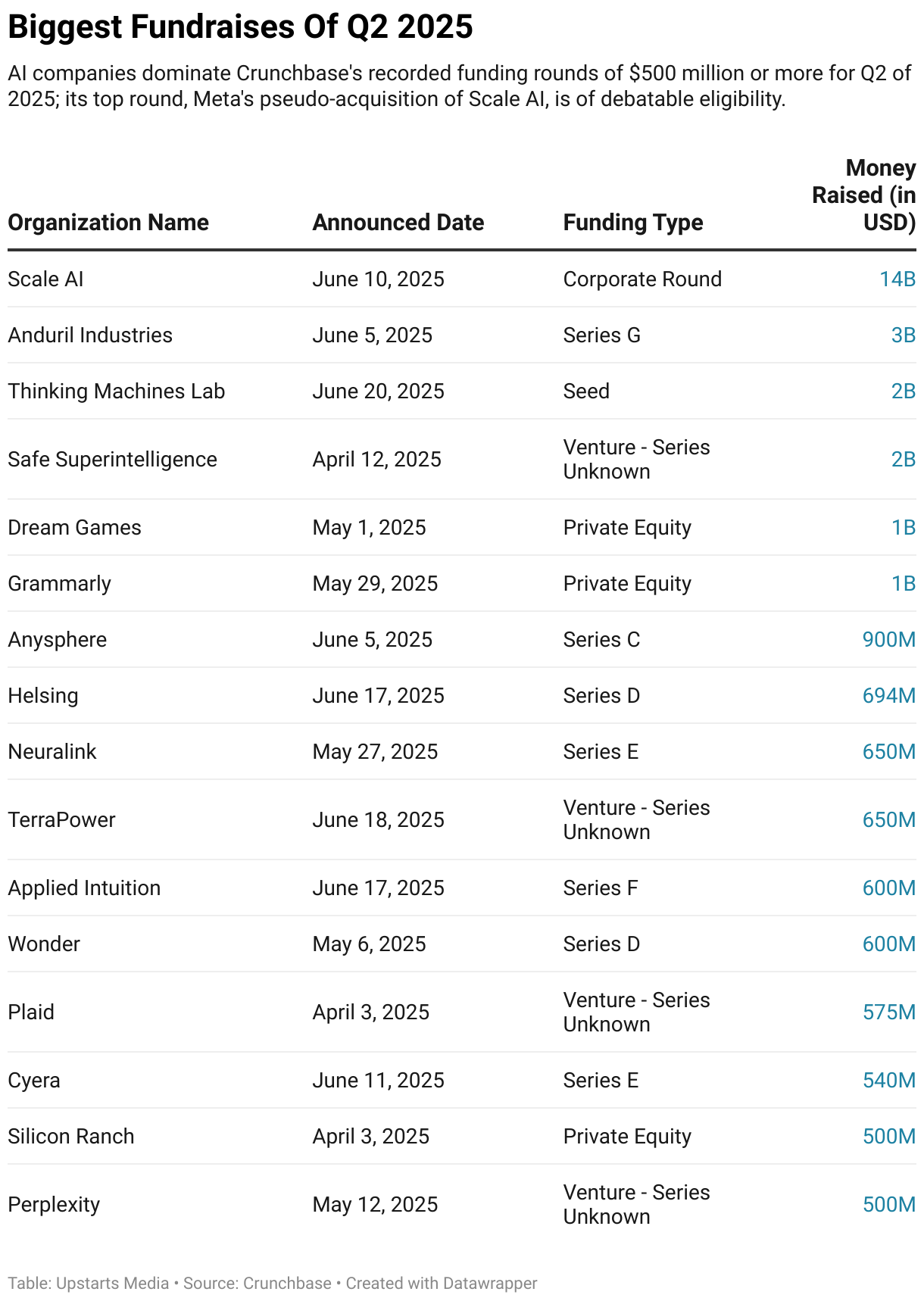Viewport: 924px width, 1301px height.
Task: Click the Helsing 694M amount
Action: [889, 696]
